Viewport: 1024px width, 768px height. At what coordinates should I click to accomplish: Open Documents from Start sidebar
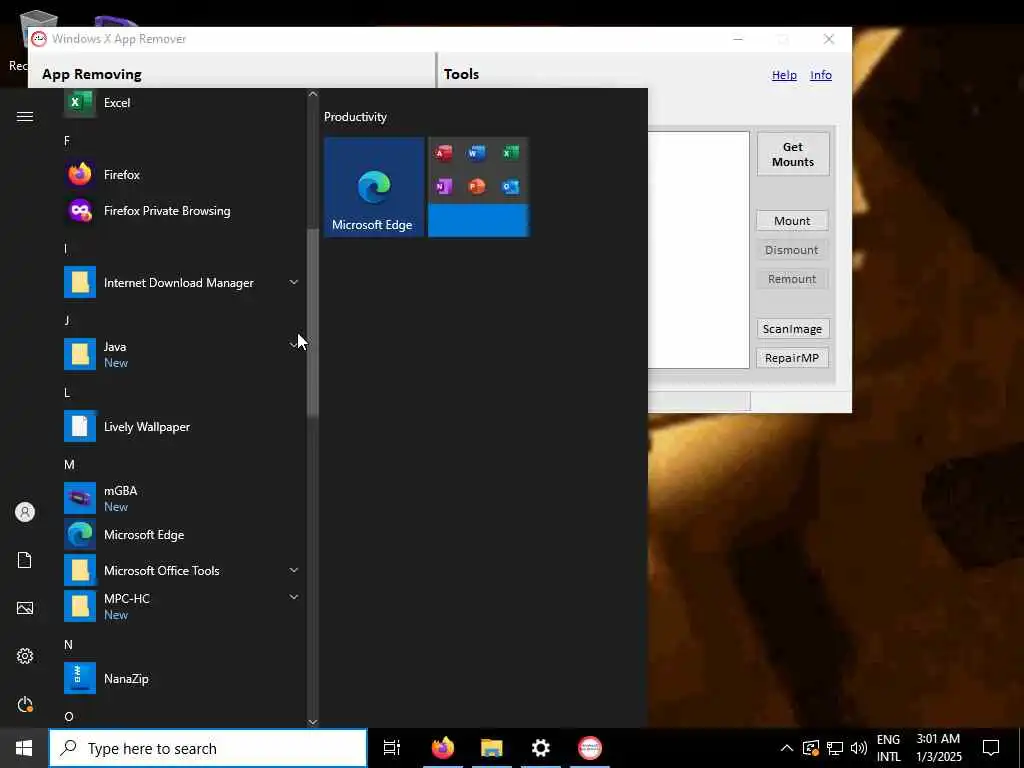click(x=25, y=560)
